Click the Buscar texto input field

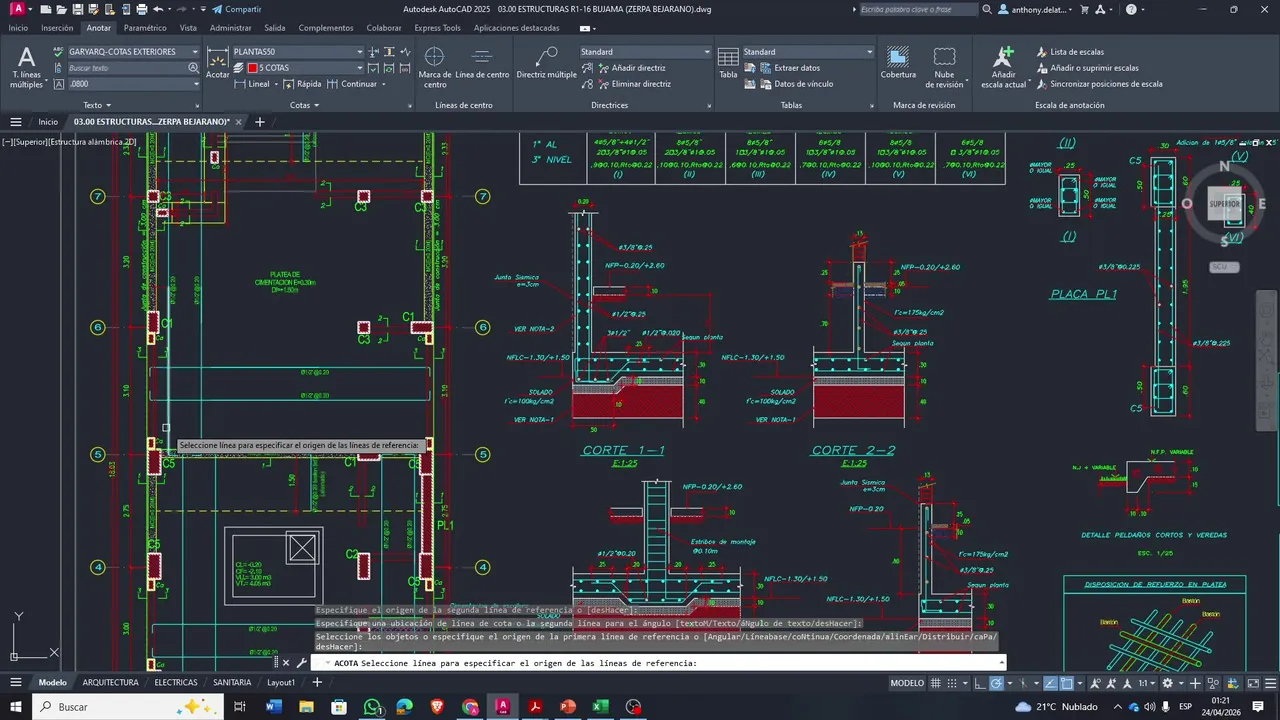click(x=126, y=68)
